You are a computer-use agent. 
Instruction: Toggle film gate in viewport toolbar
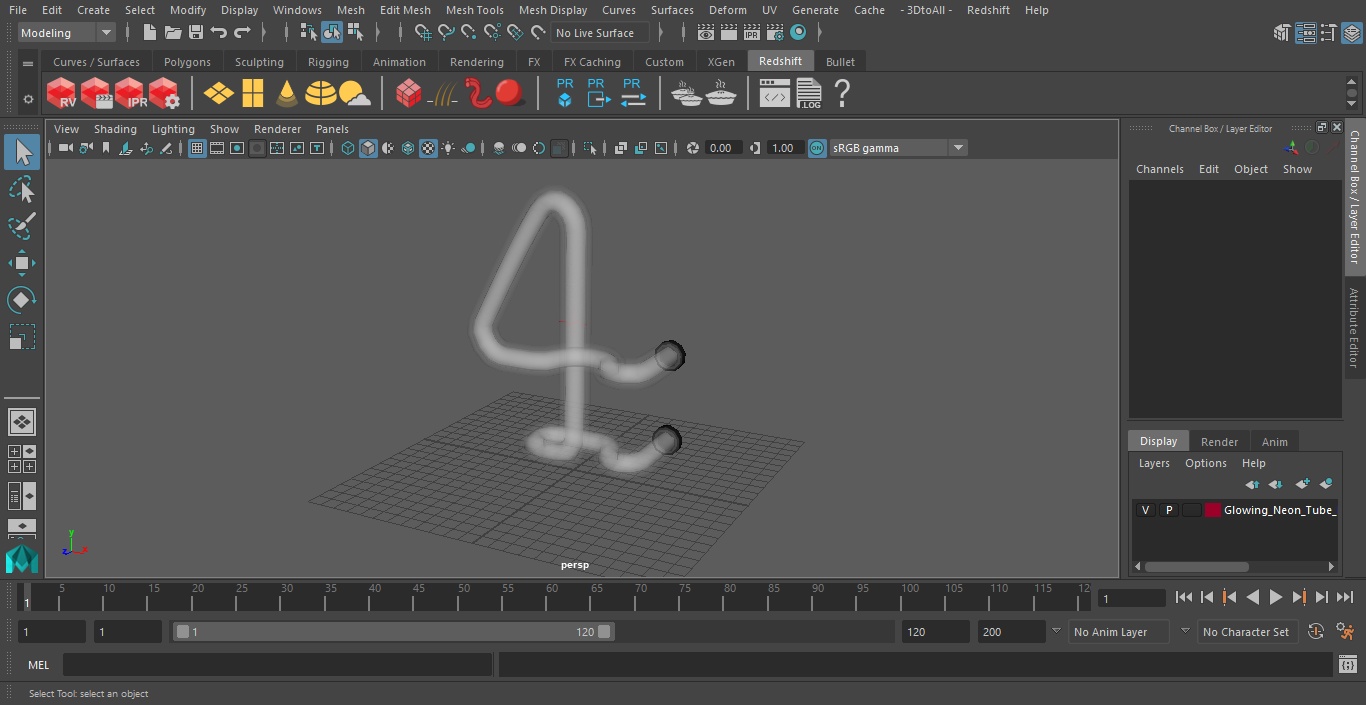[x=217, y=148]
